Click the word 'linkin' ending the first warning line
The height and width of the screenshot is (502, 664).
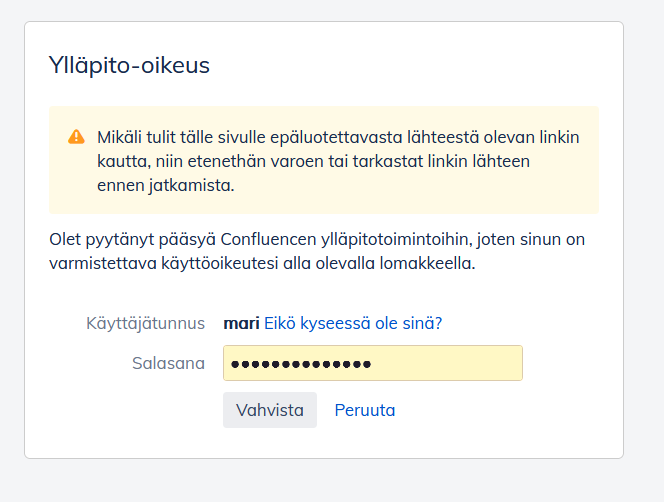pyautogui.click(x=556, y=137)
